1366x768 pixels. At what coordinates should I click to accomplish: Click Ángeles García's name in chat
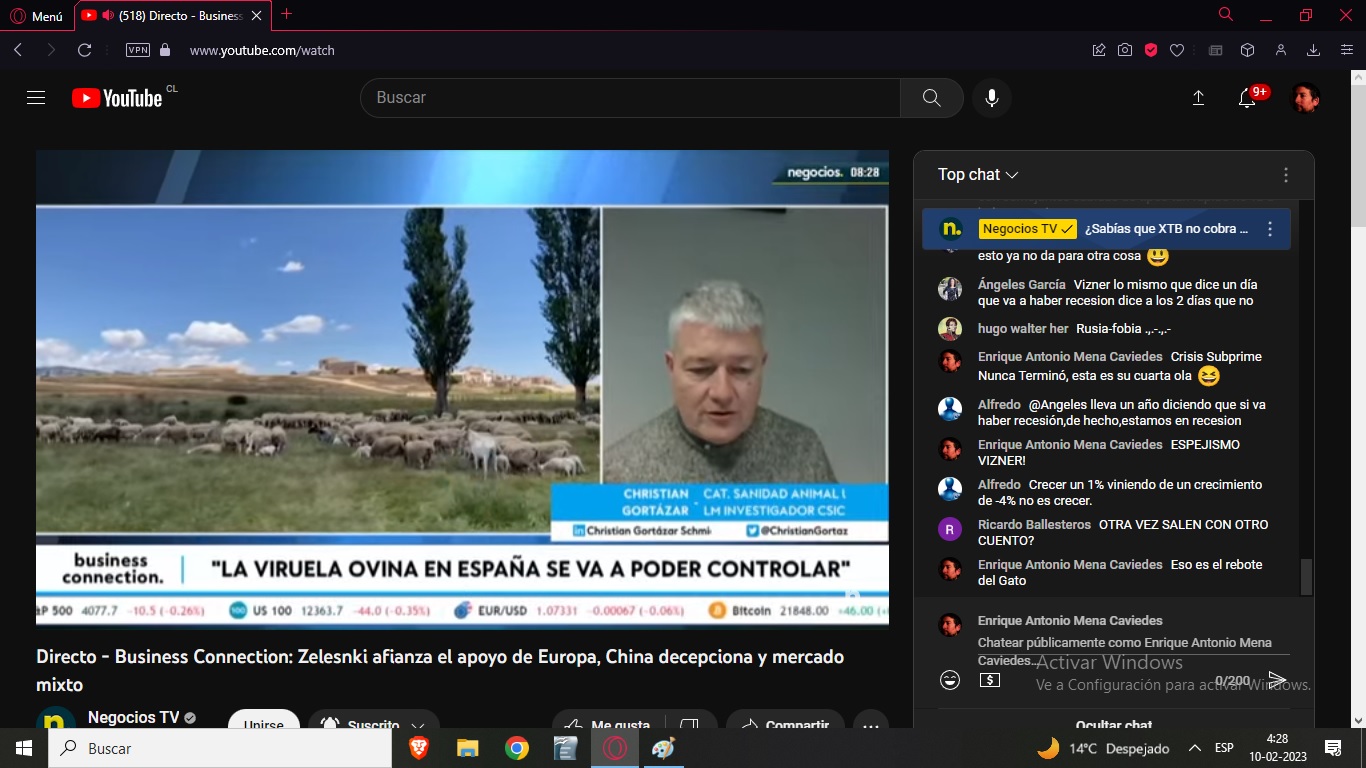tap(1022, 284)
